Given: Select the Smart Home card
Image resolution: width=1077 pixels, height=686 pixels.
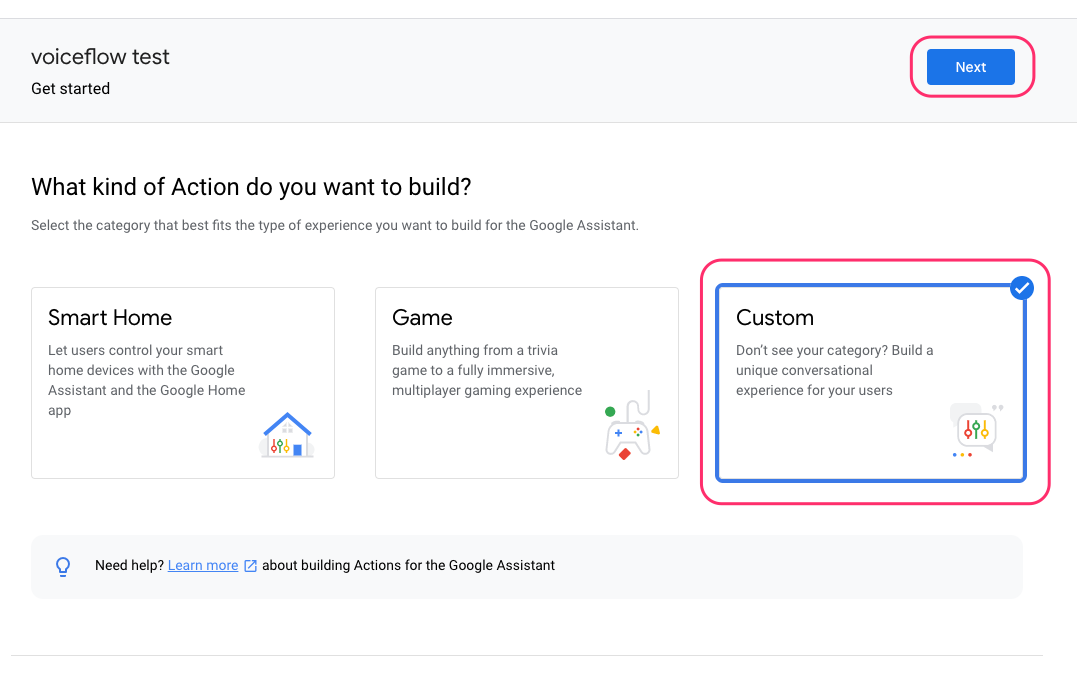Looking at the screenshot, I should click(183, 382).
